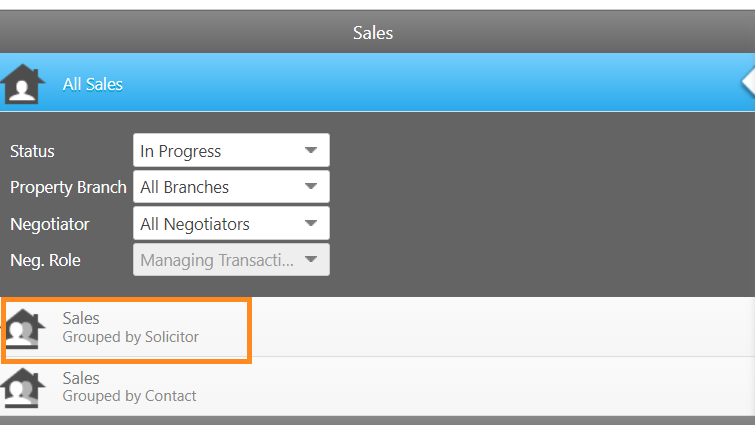Screen dimensions: 755x425
Task: Open the All Sales menu item
Action: [378, 82]
